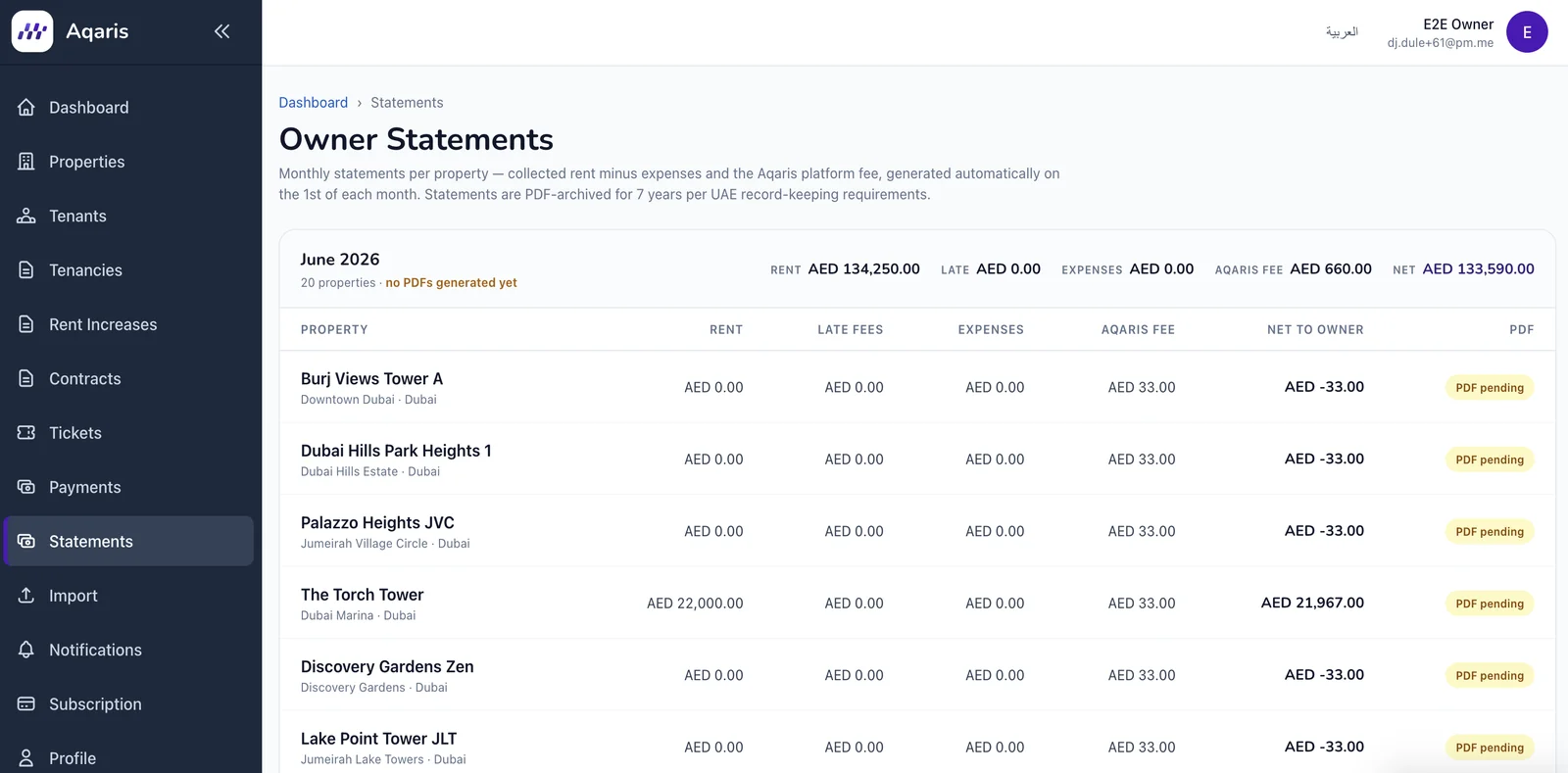
Task: Open Dashboard in the sidebar
Action: pyautogui.click(x=128, y=107)
